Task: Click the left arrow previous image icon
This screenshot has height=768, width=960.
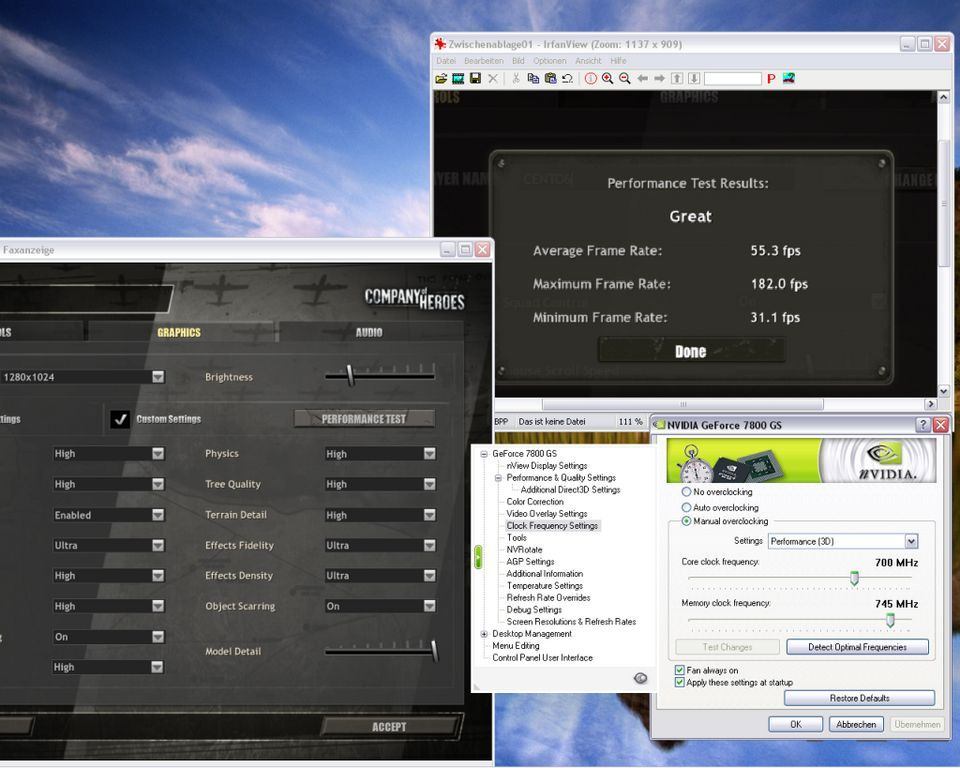Action: 642,78
